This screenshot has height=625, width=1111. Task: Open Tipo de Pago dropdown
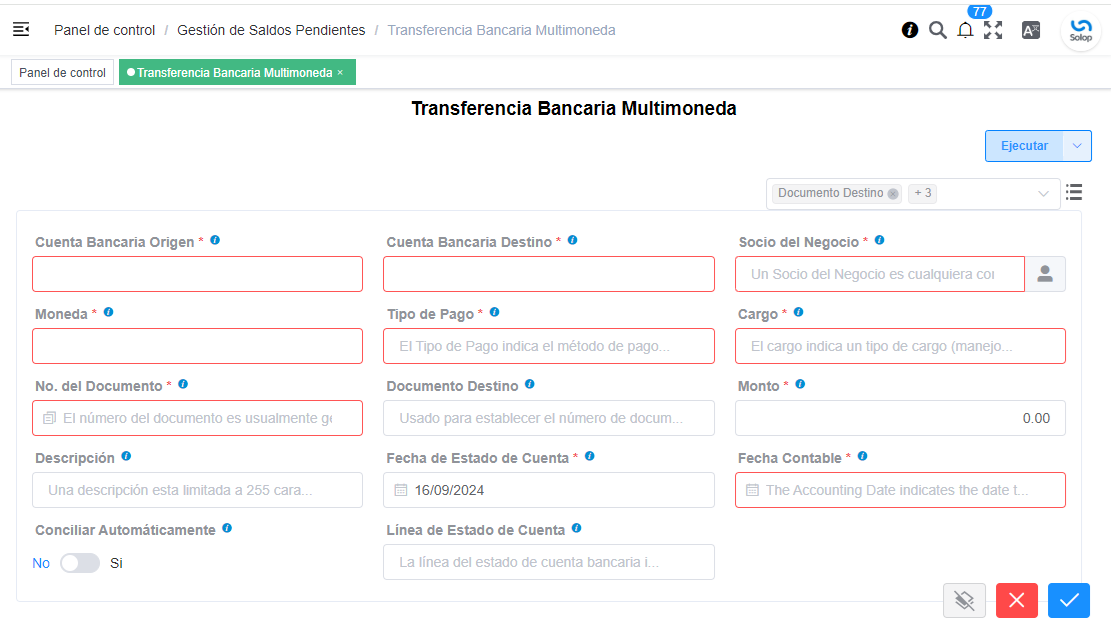tap(548, 346)
